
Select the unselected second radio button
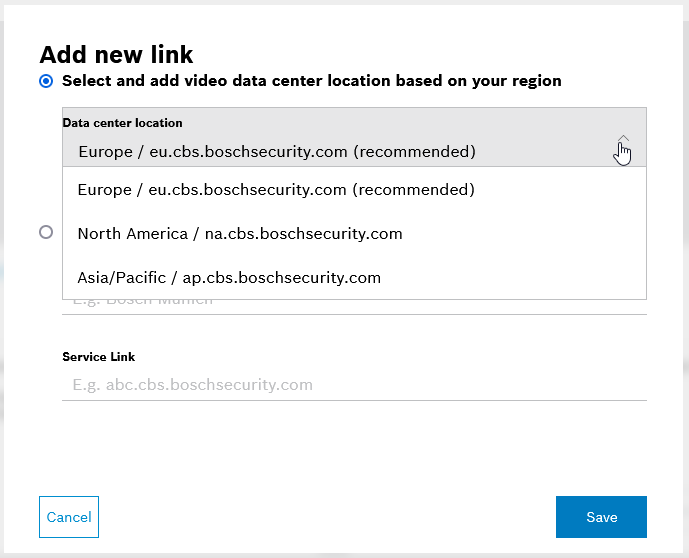[46, 232]
